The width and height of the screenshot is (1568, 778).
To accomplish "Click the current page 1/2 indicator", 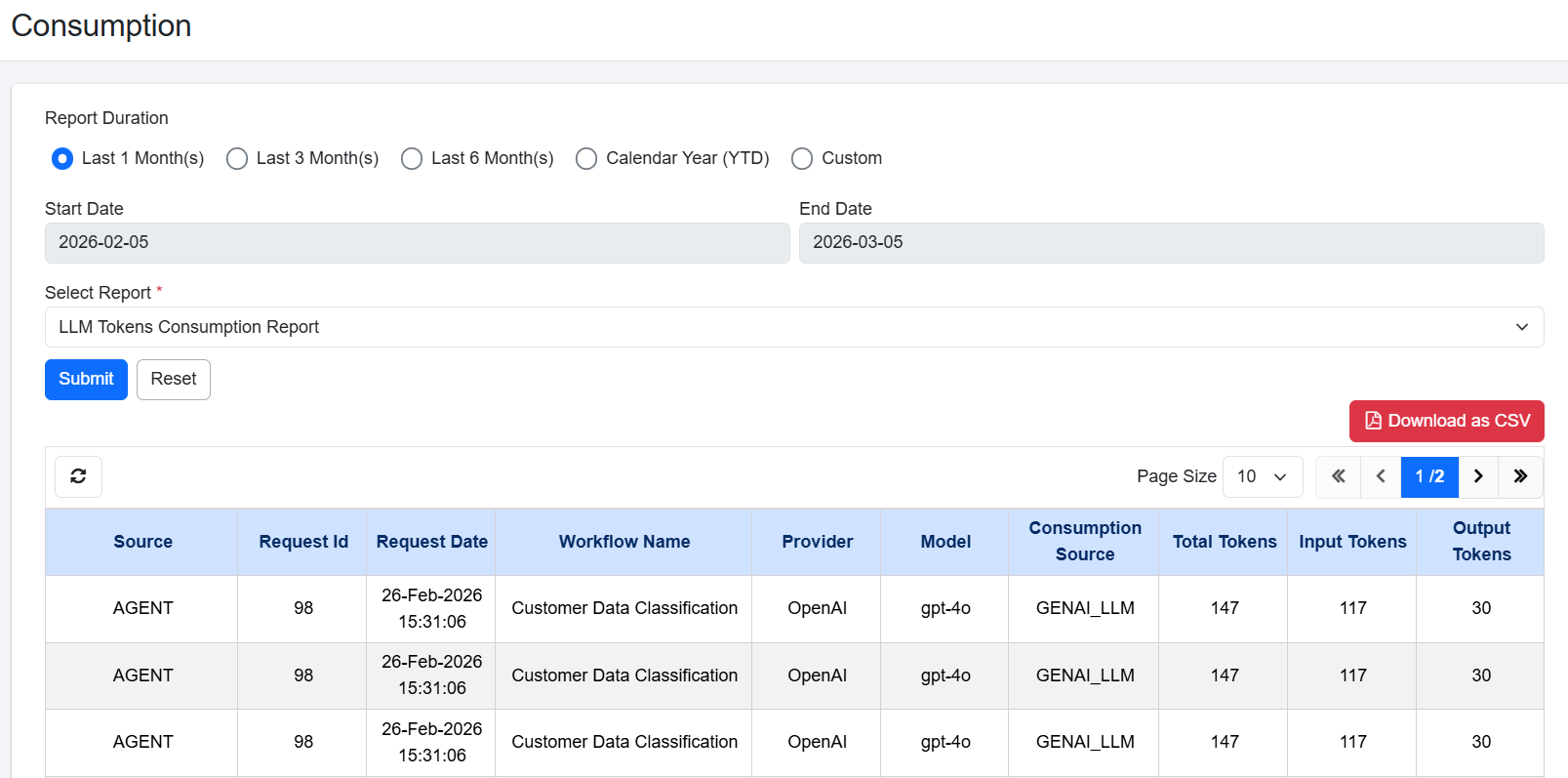I will (x=1429, y=476).
